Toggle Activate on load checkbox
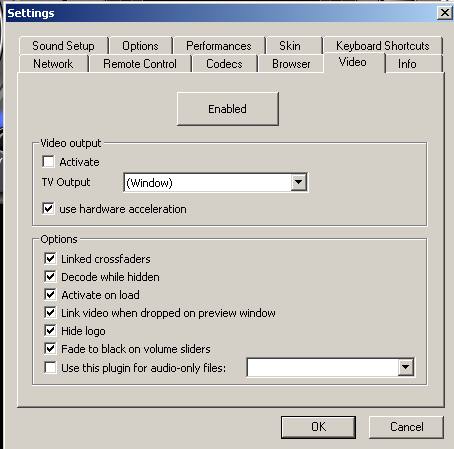This screenshot has width=454, height=449. 50,295
